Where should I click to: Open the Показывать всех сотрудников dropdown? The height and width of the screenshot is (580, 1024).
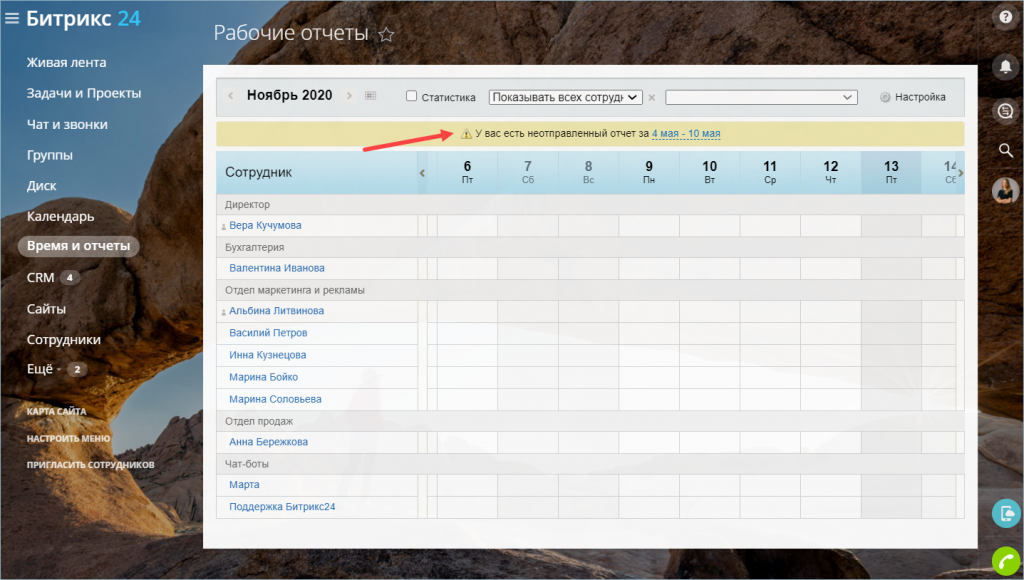(566, 97)
